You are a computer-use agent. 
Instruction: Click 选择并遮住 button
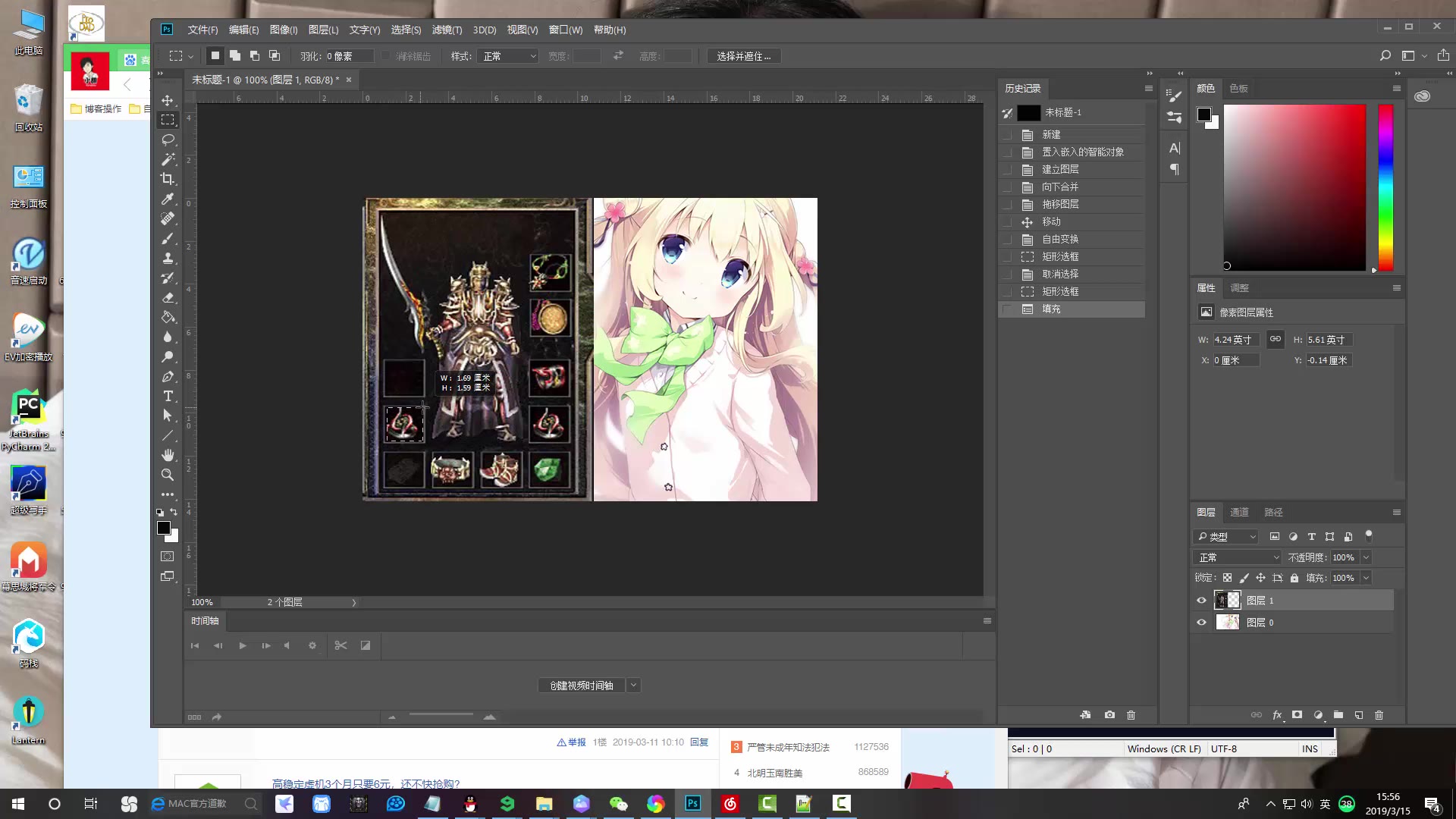tap(744, 56)
